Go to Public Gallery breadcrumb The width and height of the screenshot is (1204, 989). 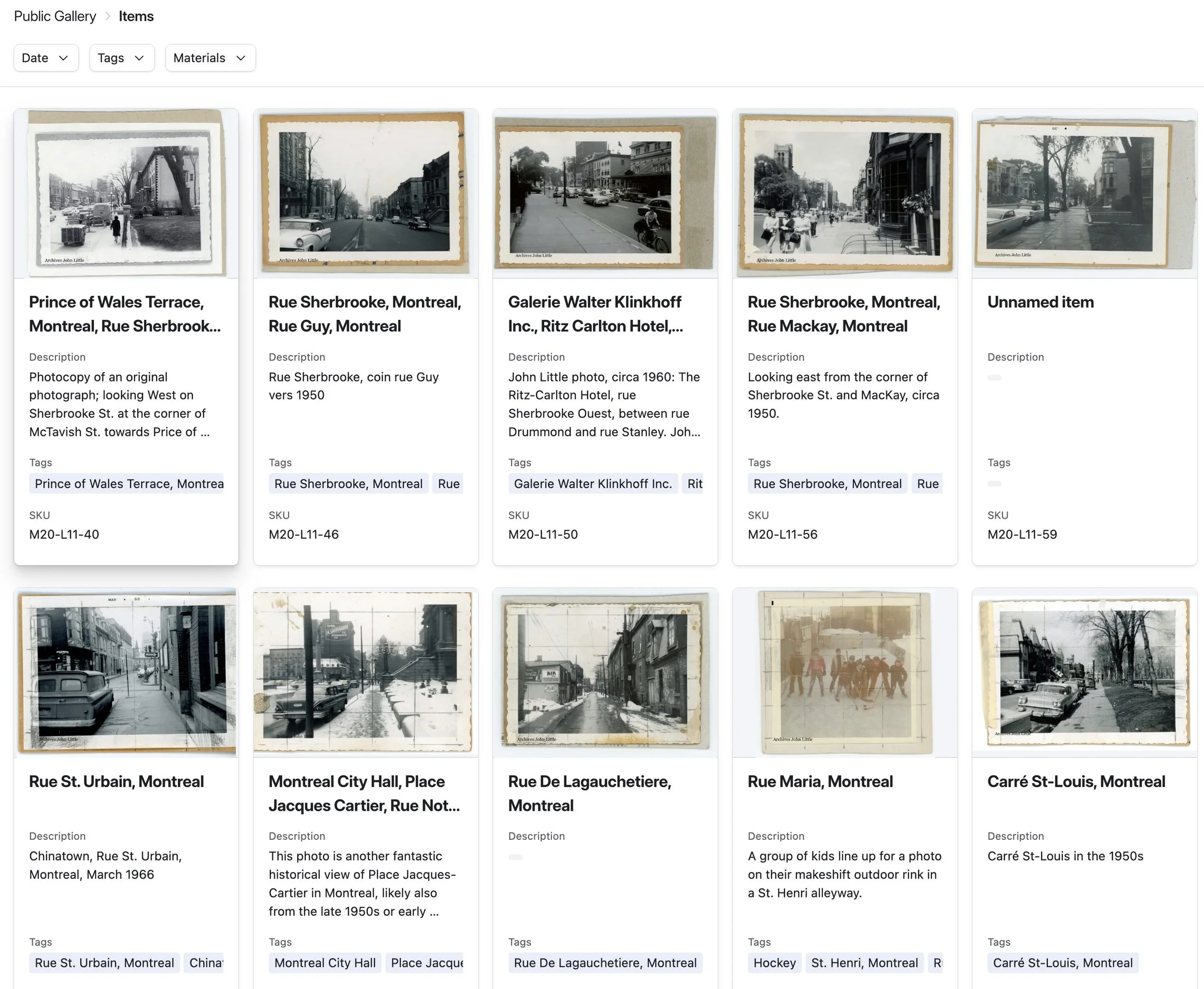pyautogui.click(x=55, y=16)
